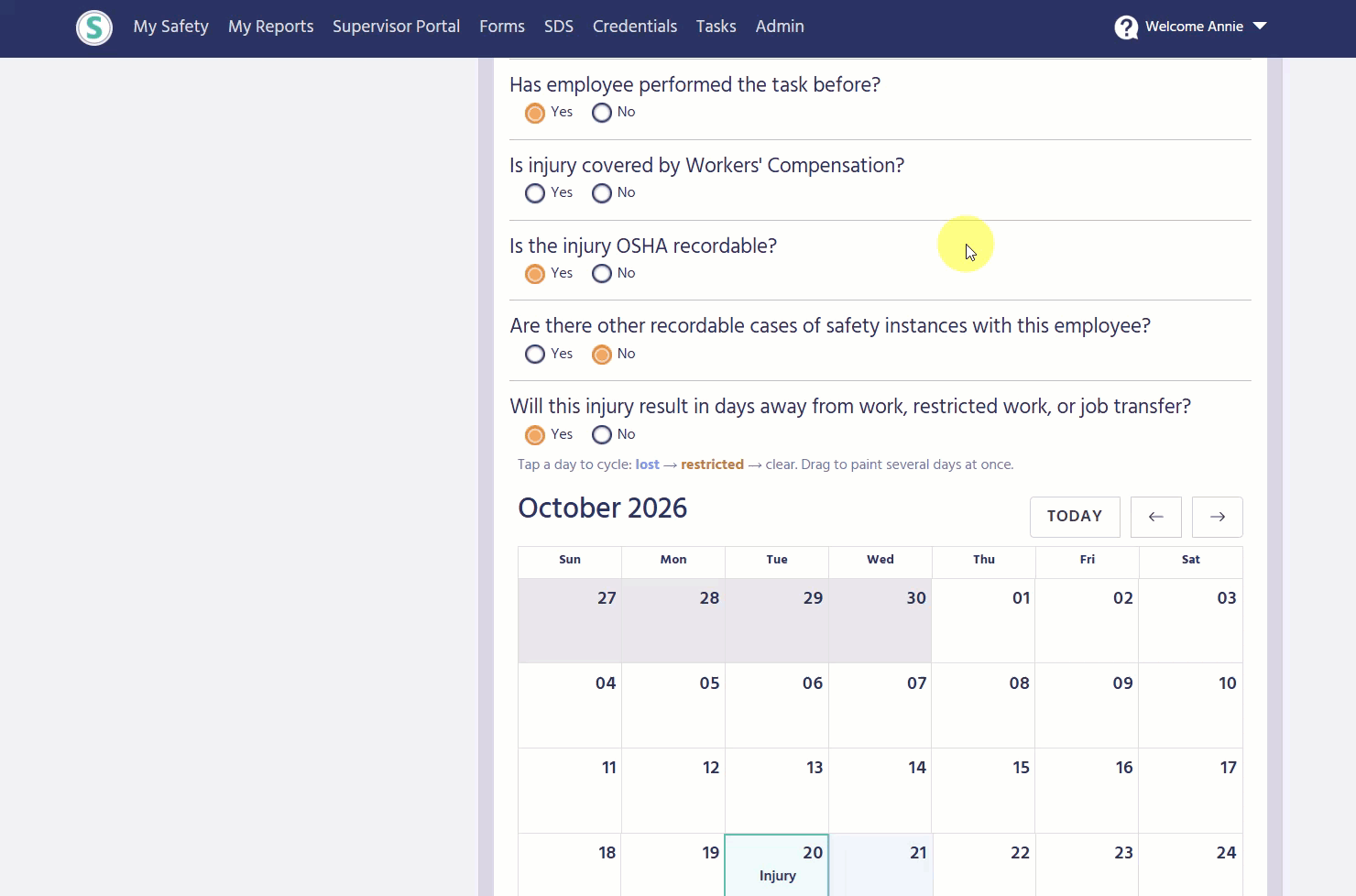Select No for other recordable cases
The height and width of the screenshot is (896, 1356).
(602, 355)
